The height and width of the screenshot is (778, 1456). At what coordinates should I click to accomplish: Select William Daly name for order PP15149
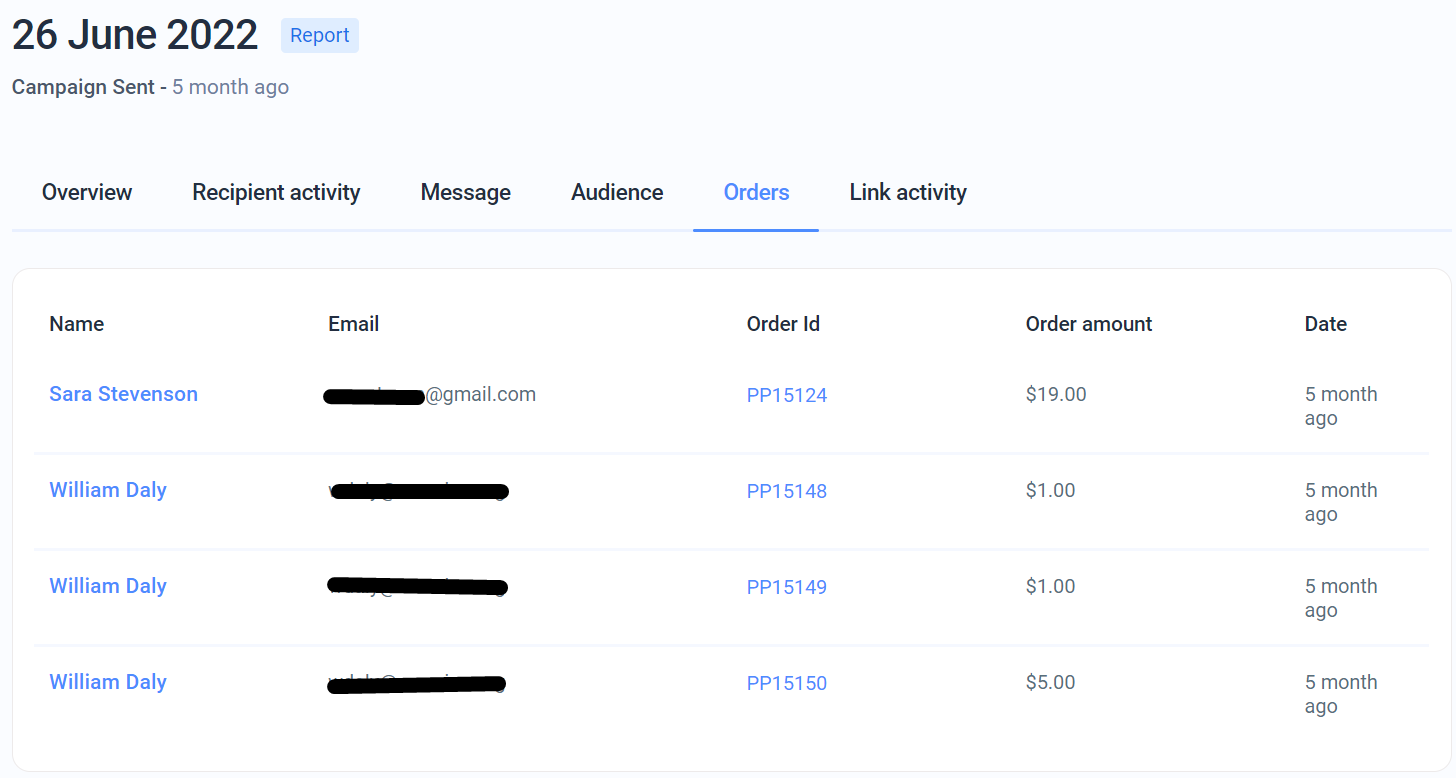(x=108, y=586)
